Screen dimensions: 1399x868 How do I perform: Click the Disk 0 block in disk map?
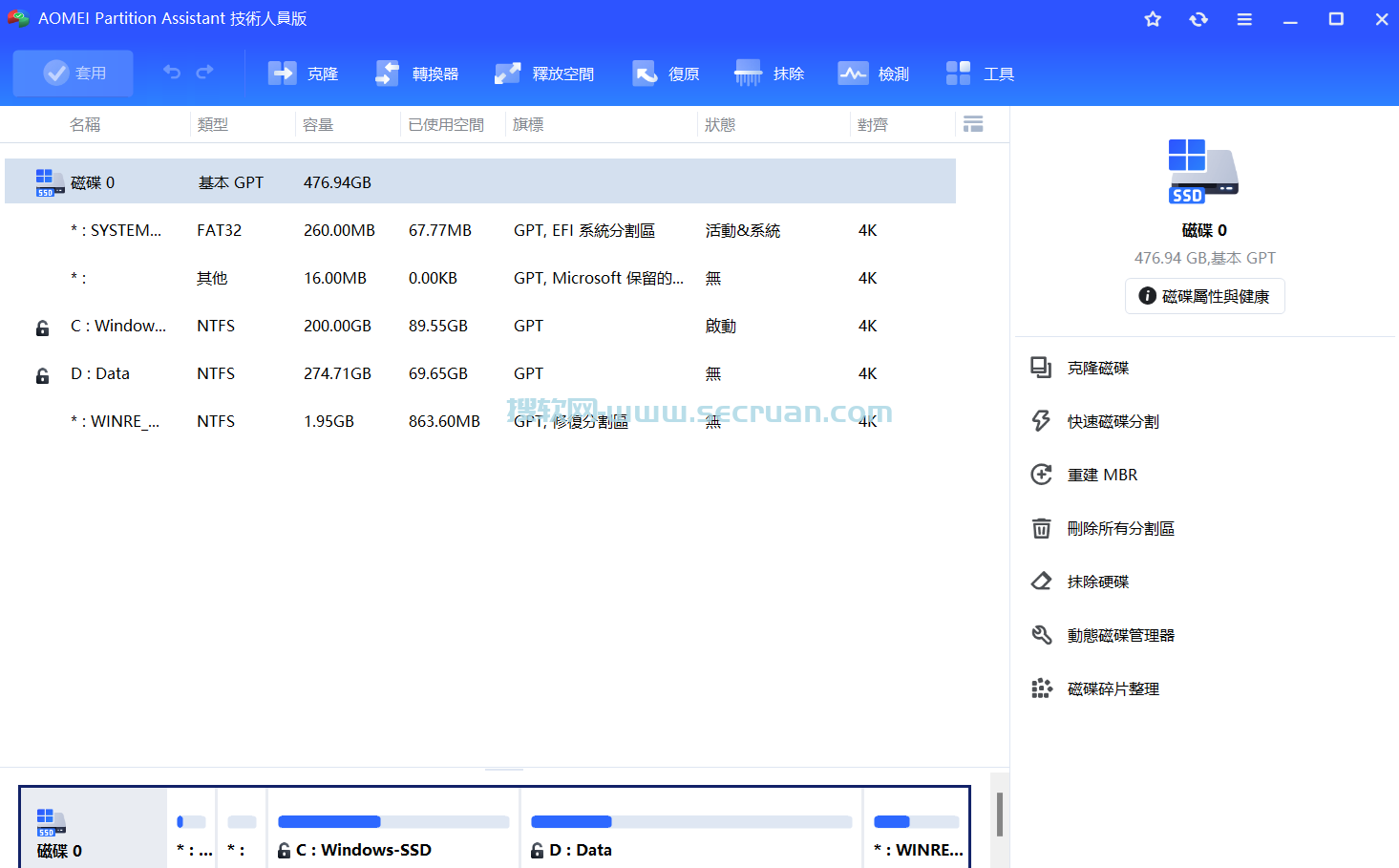(94, 828)
